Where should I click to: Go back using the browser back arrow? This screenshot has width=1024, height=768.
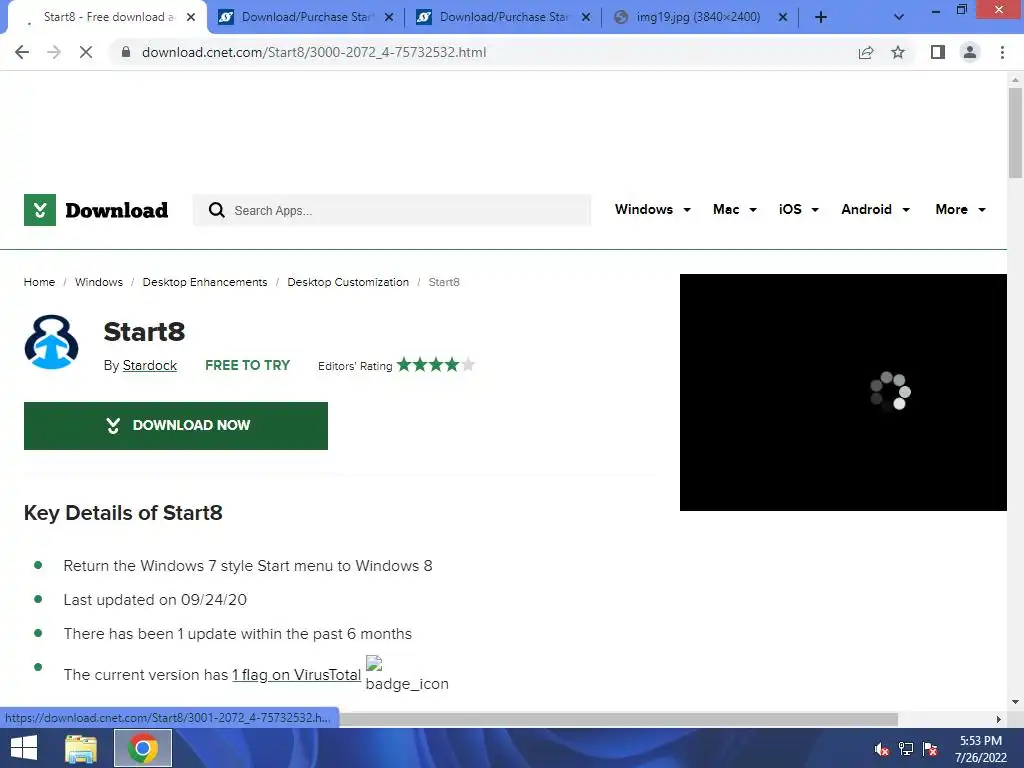pos(22,52)
